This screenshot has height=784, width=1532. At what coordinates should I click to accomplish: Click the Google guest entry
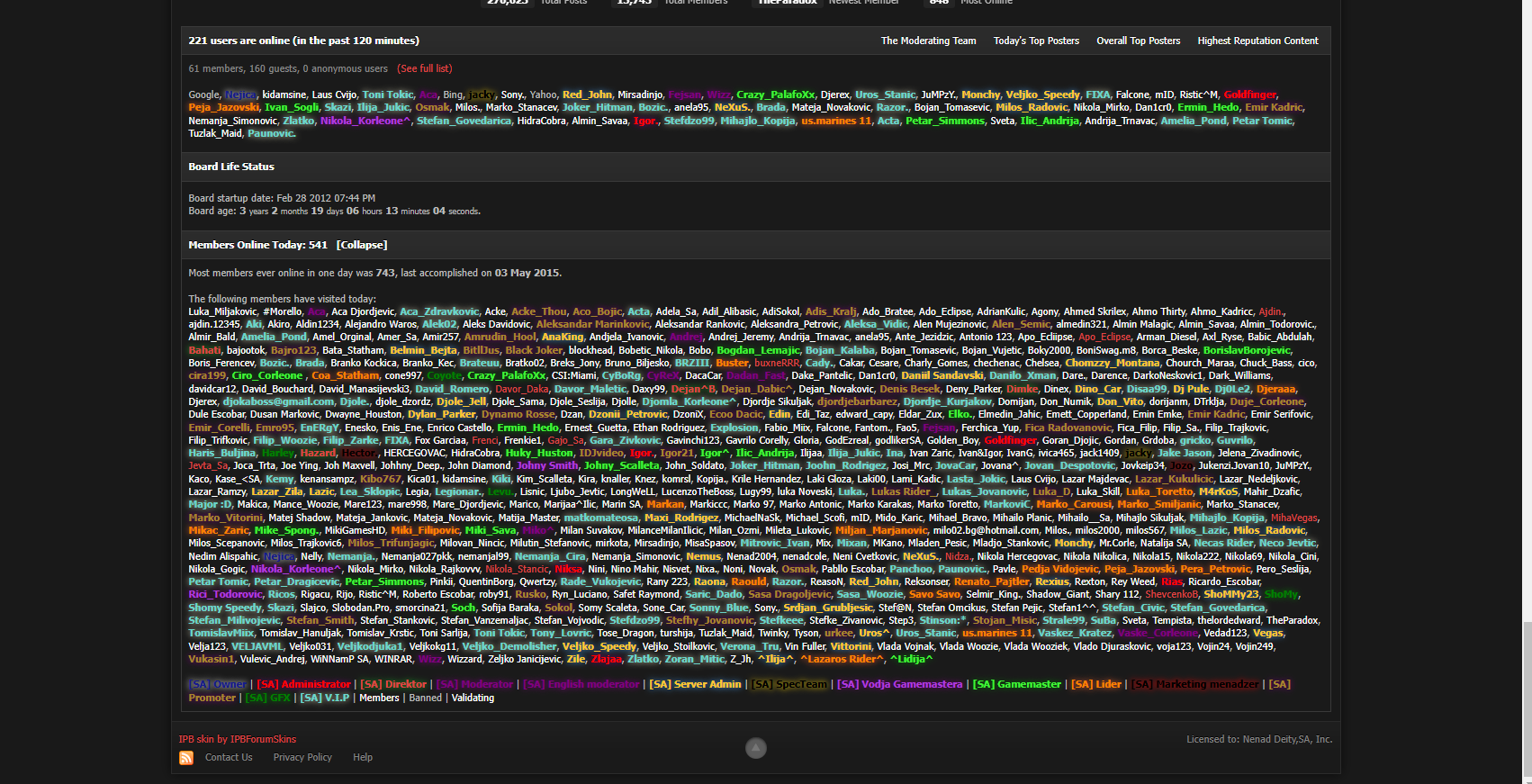[x=203, y=95]
